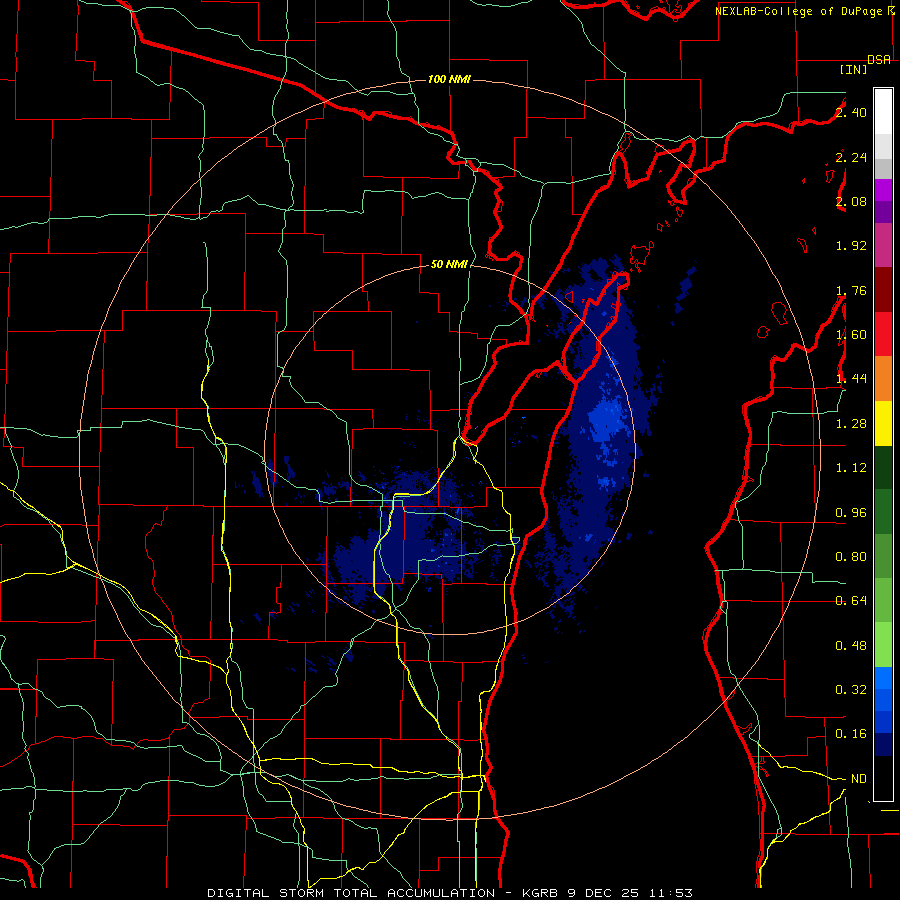The height and width of the screenshot is (900, 900).
Task: Select the darkest green swatch near 1.12
Action: [x=883, y=468]
